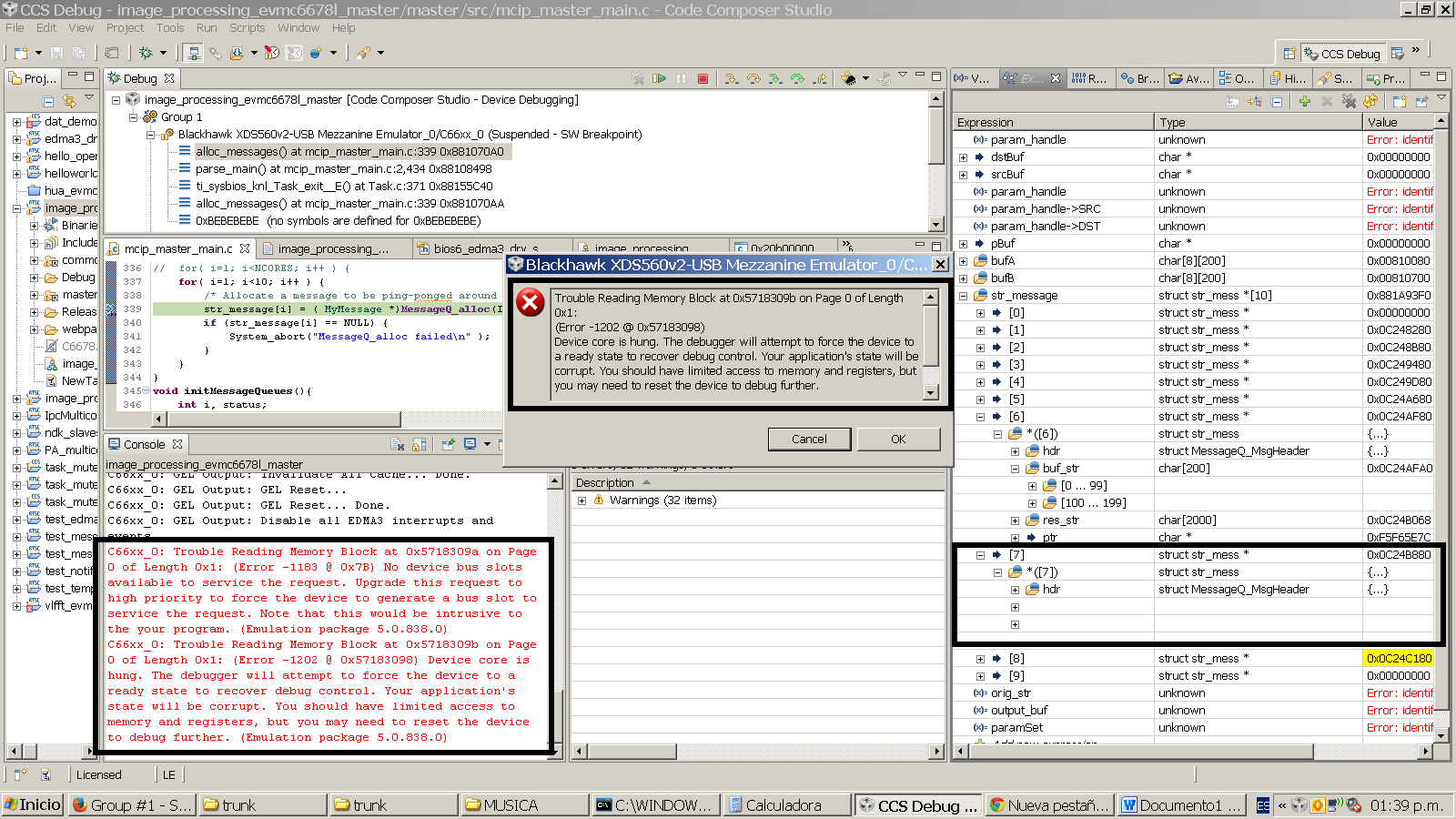The image size is (1456, 819).
Task: Click the editor horizontal scrollbar
Action: point(283,420)
